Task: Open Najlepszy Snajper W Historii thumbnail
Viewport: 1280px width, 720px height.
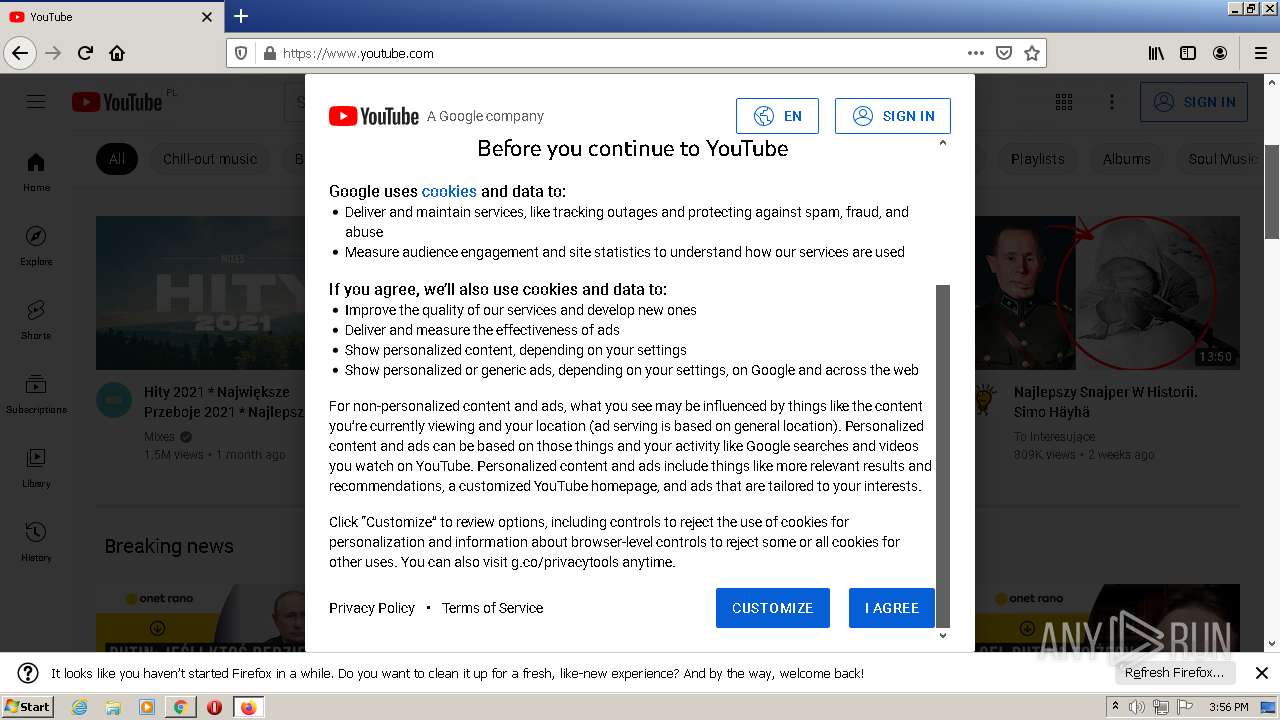Action: (x=1107, y=293)
